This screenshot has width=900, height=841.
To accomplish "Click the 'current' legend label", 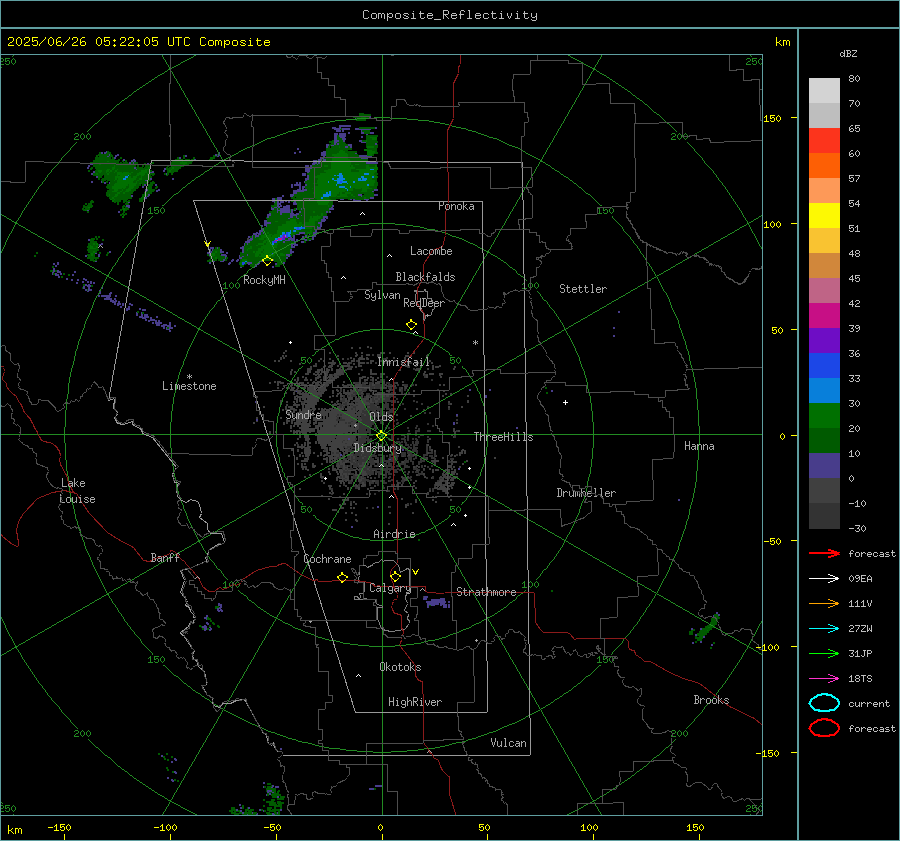I will 868,704.
